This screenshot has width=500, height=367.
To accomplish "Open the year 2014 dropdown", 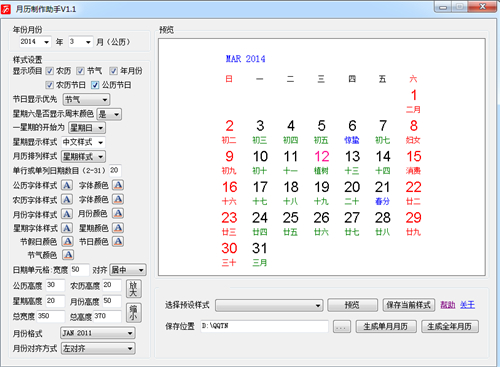I will [x=35, y=42].
